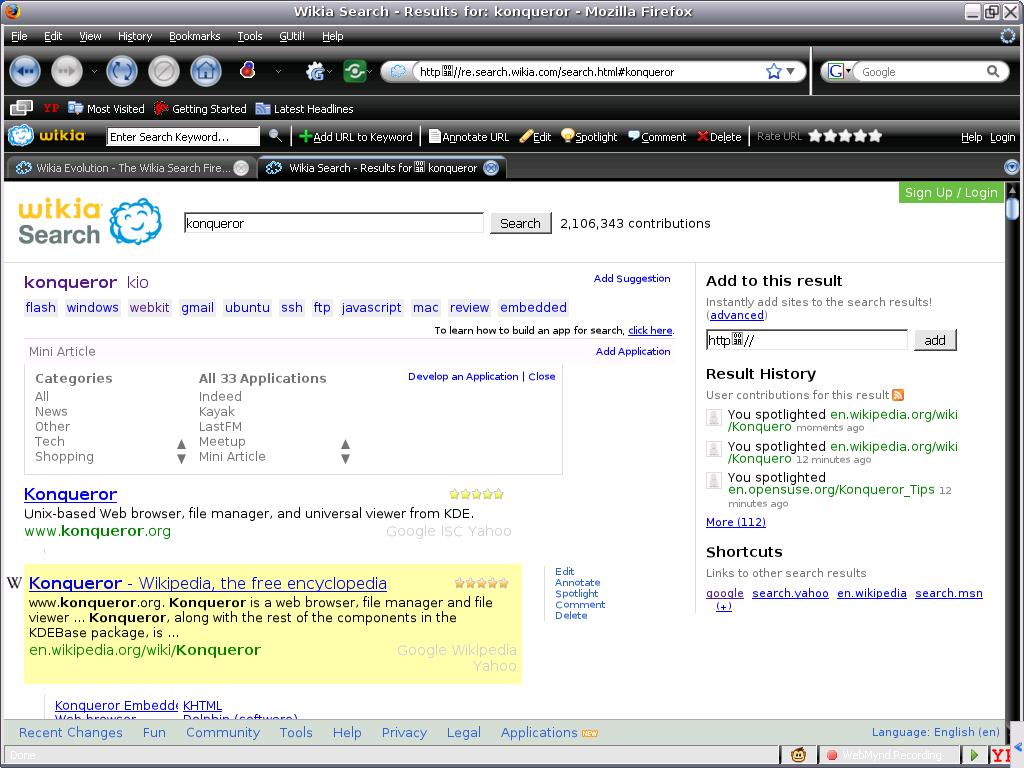The height and width of the screenshot is (768, 1024).
Task: Open the GUtil! menu
Action: (x=292, y=36)
